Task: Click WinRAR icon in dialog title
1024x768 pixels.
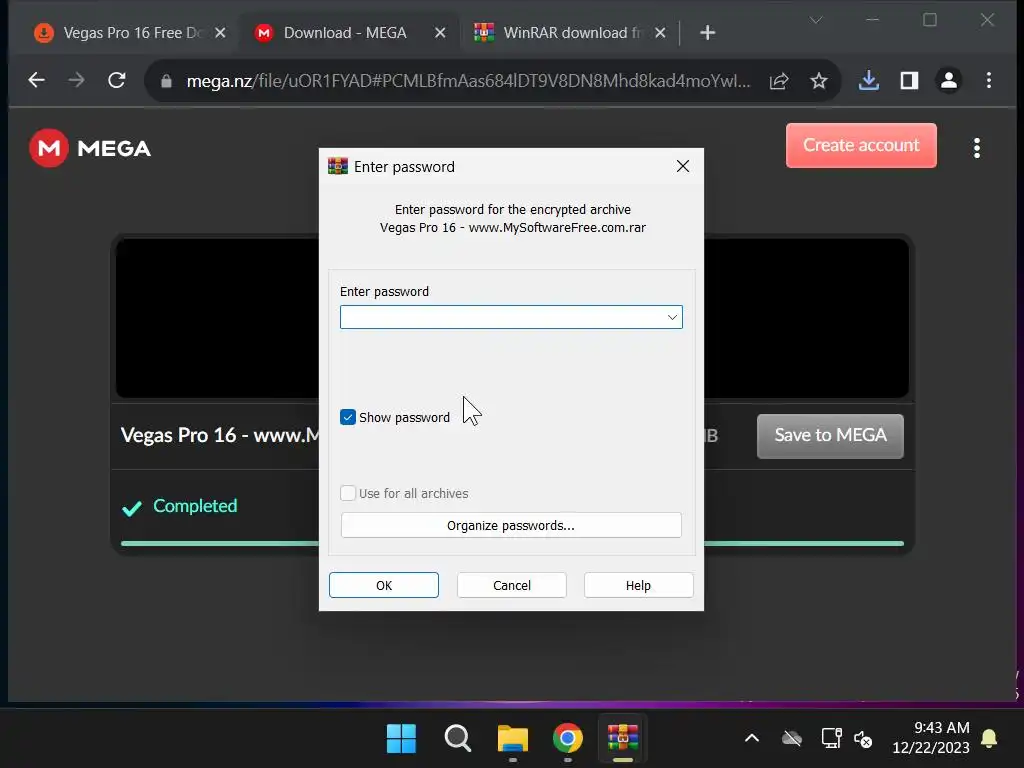Action: coord(338,166)
